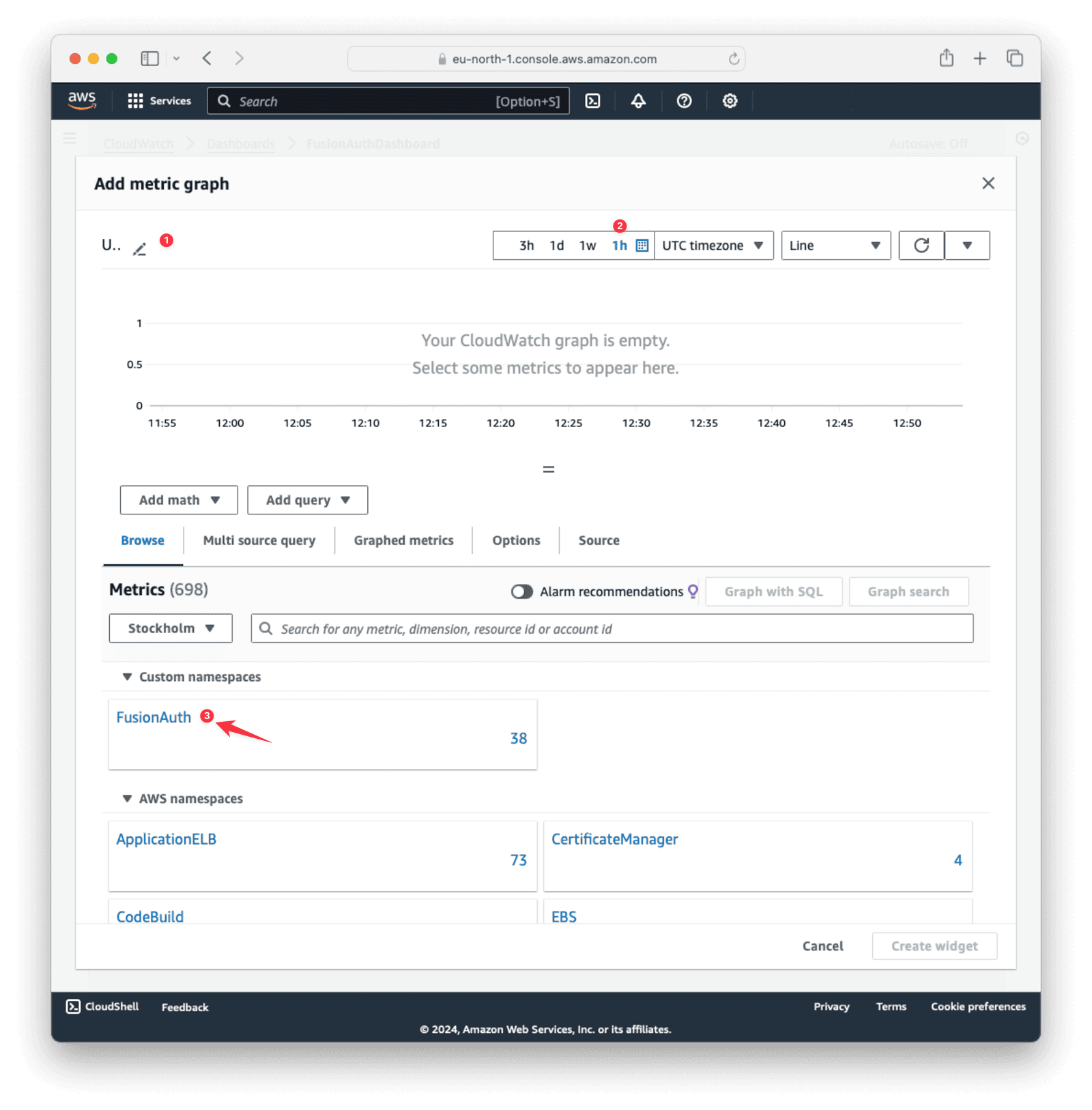Switch to the Source tab
1092x1110 pixels.
coord(599,540)
